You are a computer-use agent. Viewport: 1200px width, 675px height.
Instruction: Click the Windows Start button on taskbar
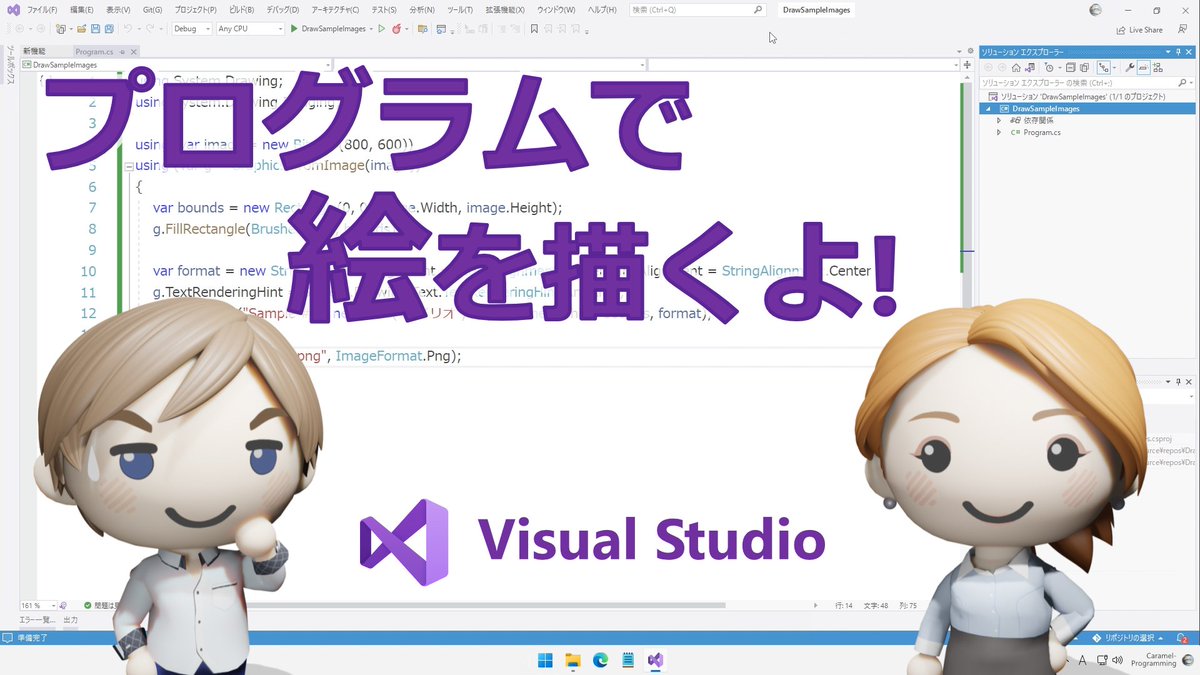(x=545, y=660)
